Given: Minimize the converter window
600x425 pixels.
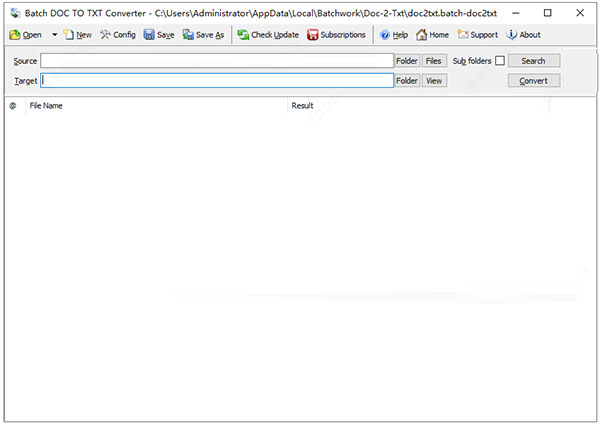Looking at the screenshot, I should (516, 13).
